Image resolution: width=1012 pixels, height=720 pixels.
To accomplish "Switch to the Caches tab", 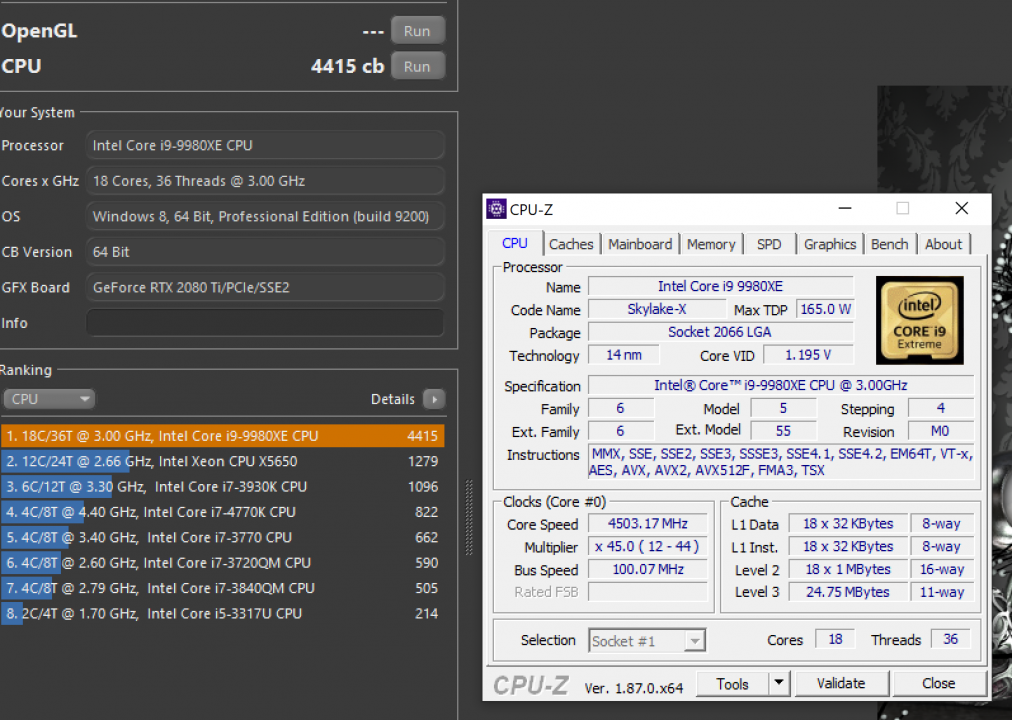I will tap(571, 244).
